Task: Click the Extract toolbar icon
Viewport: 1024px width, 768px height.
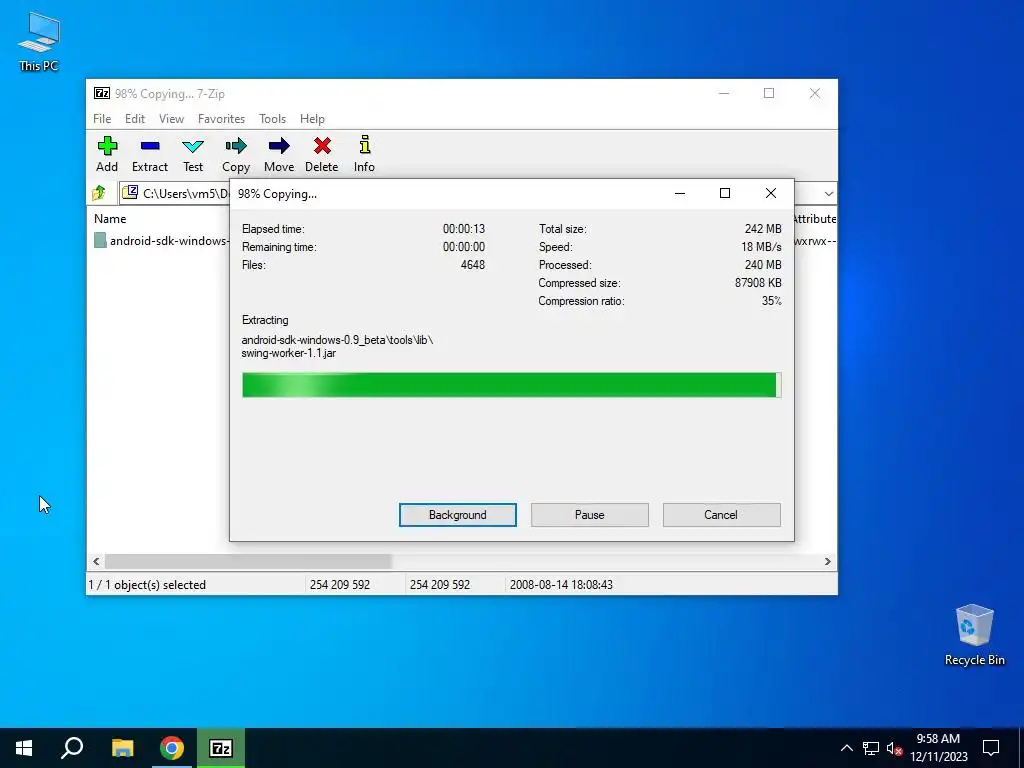Action: (150, 146)
